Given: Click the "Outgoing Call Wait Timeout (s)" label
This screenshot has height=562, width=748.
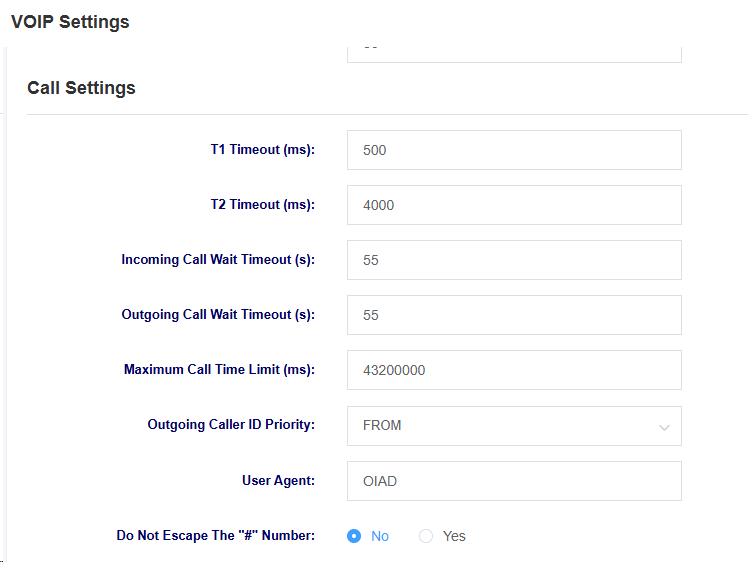Looking at the screenshot, I should pos(218,315).
